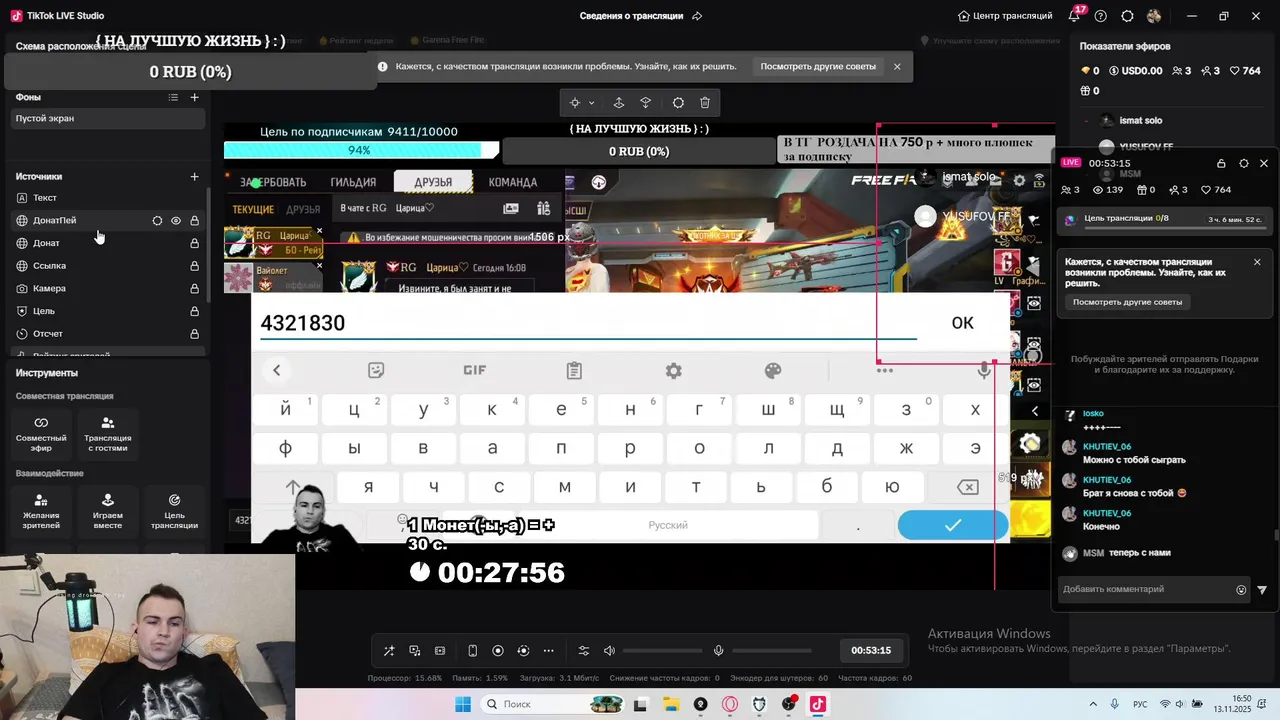
Task: Open notifications bell with 17 badge
Action: (x=1075, y=16)
